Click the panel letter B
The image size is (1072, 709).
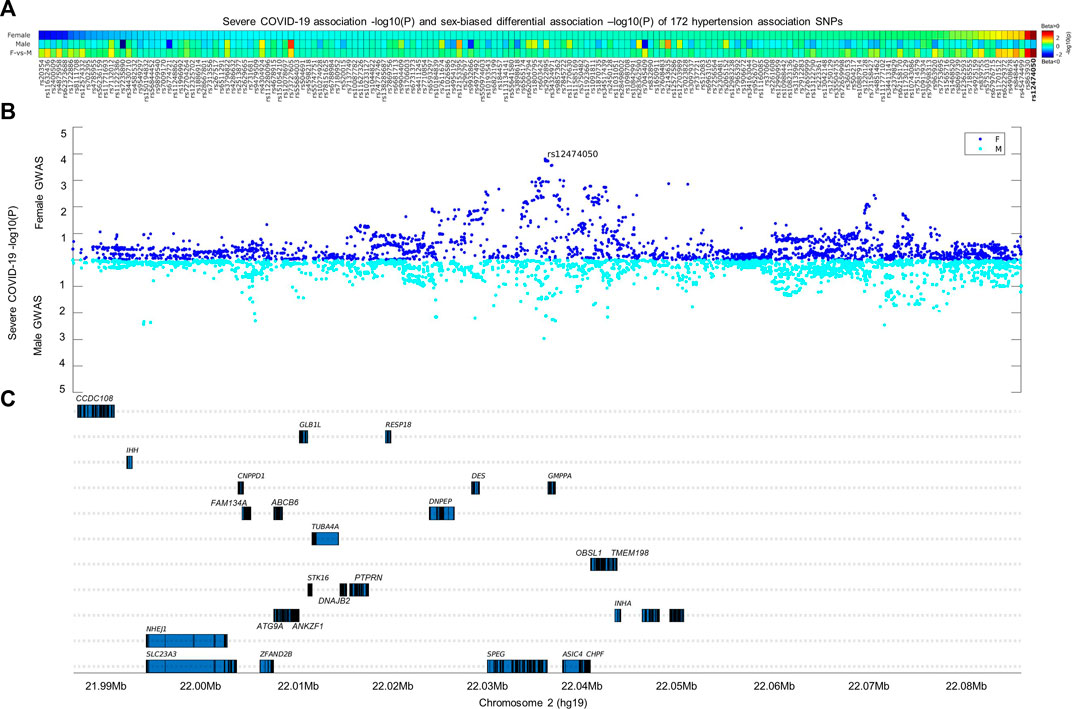pyautogui.click(x=8, y=112)
